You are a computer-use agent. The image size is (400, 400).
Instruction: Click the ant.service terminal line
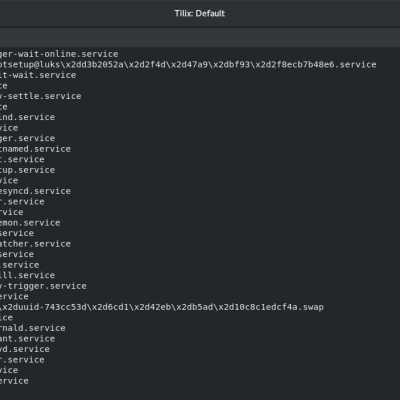27,339
